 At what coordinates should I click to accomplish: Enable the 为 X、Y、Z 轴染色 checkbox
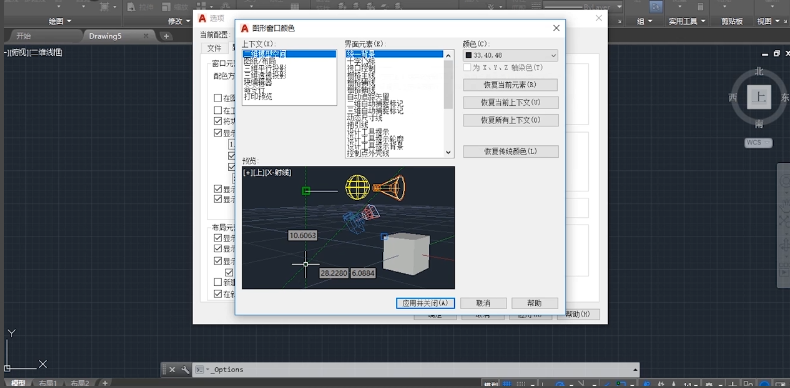click(x=467, y=68)
